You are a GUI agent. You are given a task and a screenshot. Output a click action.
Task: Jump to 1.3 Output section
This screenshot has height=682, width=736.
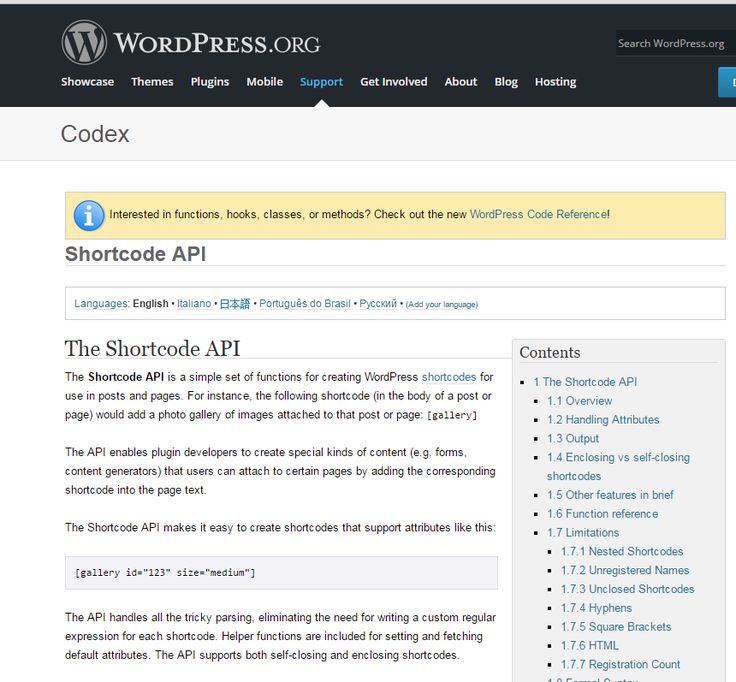click(573, 438)
